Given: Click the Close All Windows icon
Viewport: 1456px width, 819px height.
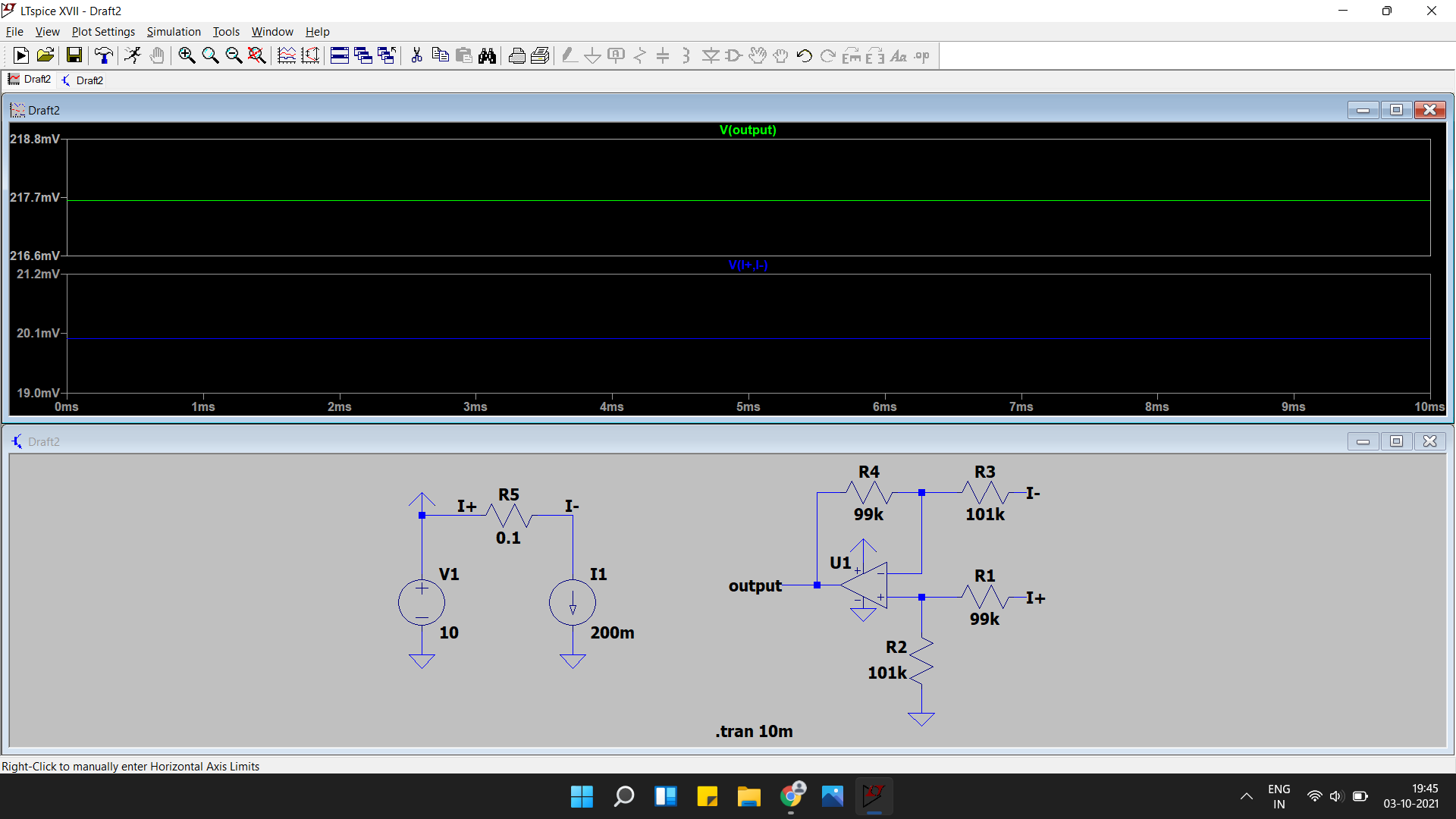Looking at the screenshot, I should (387, 55).
